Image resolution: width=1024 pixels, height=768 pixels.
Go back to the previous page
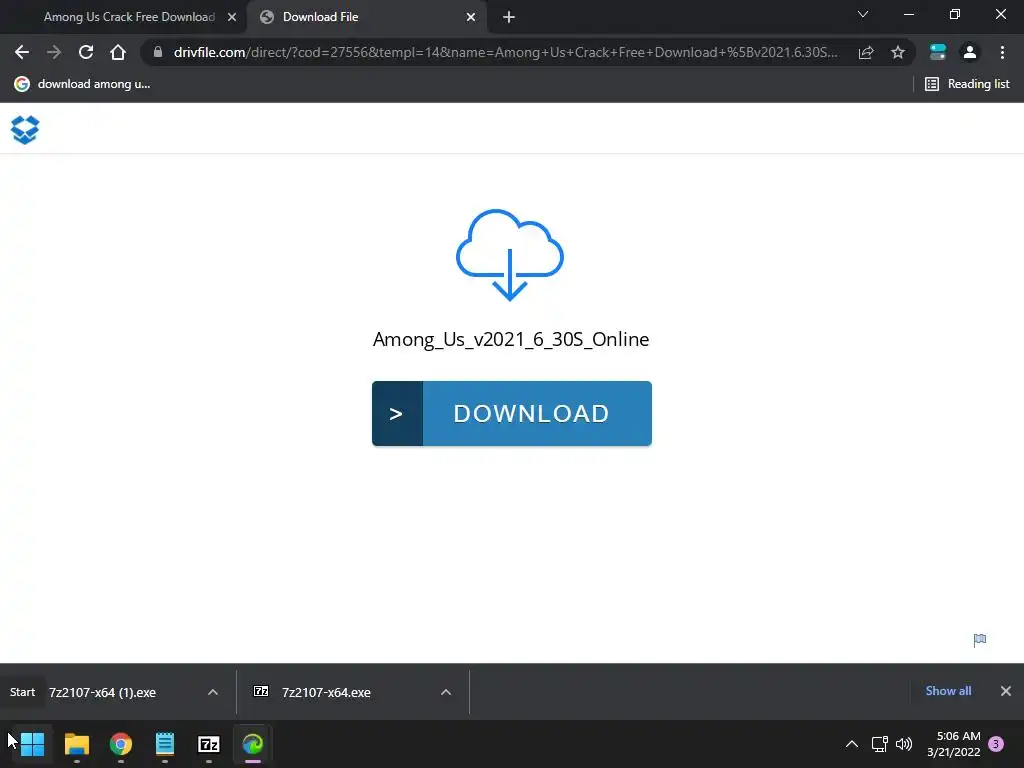pyautogui.click(x=22, y=52)
